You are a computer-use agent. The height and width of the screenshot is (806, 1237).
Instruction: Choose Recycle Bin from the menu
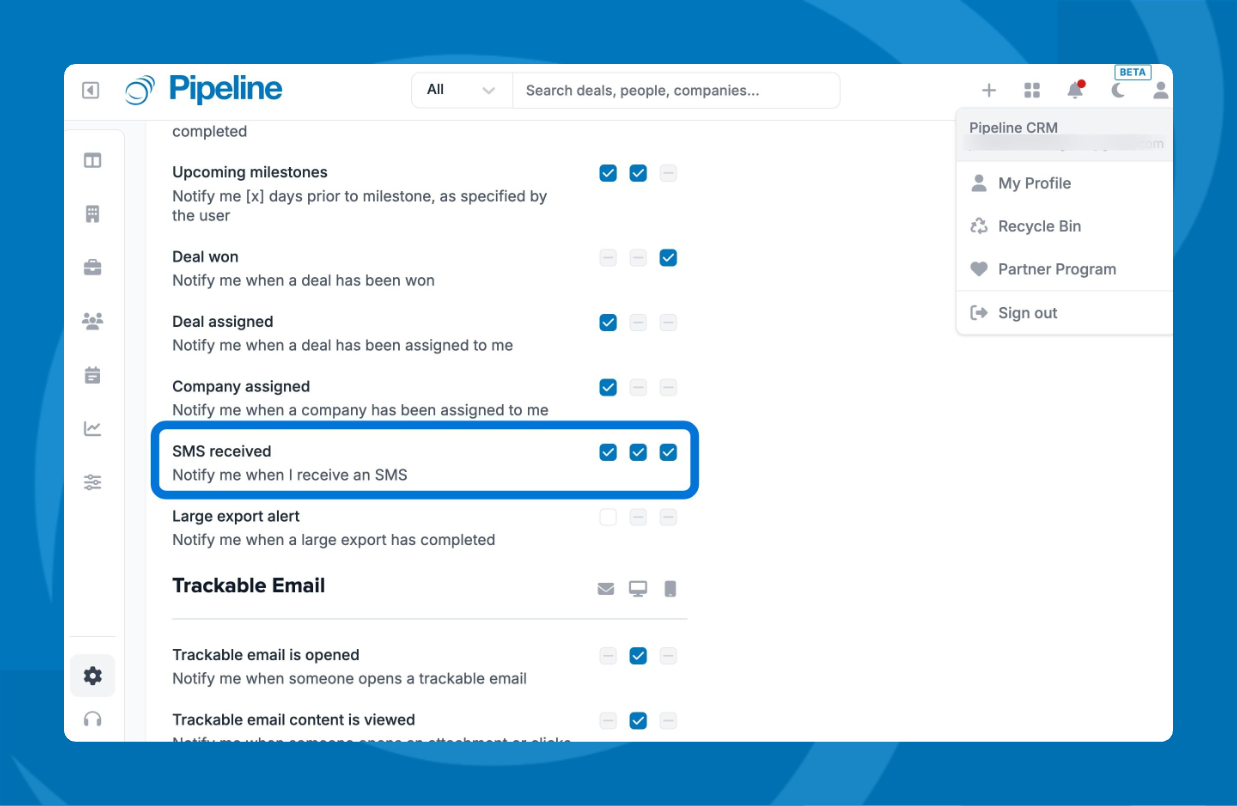[x=1039, y=226]
